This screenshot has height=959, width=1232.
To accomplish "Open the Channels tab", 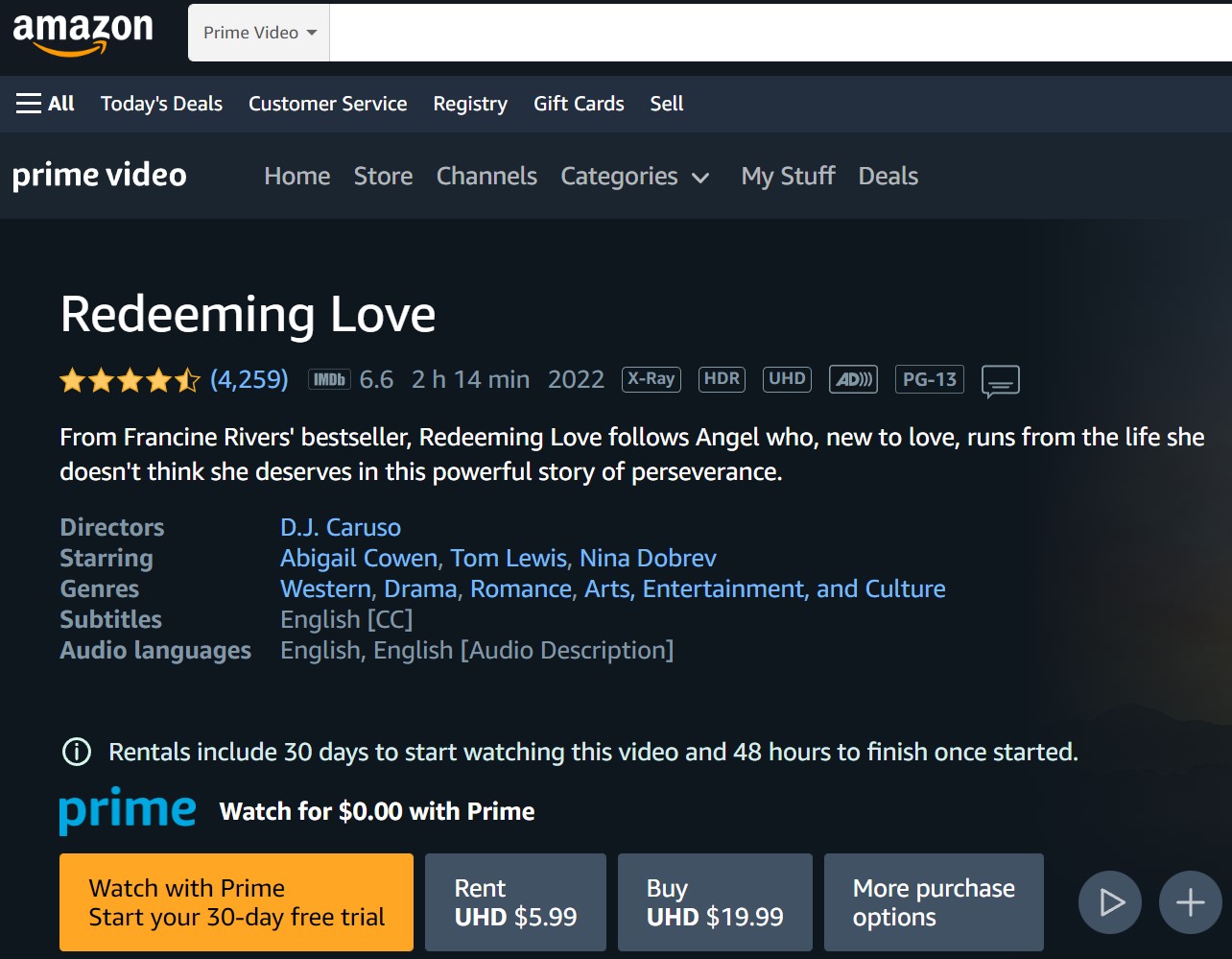I will (486, 177).
